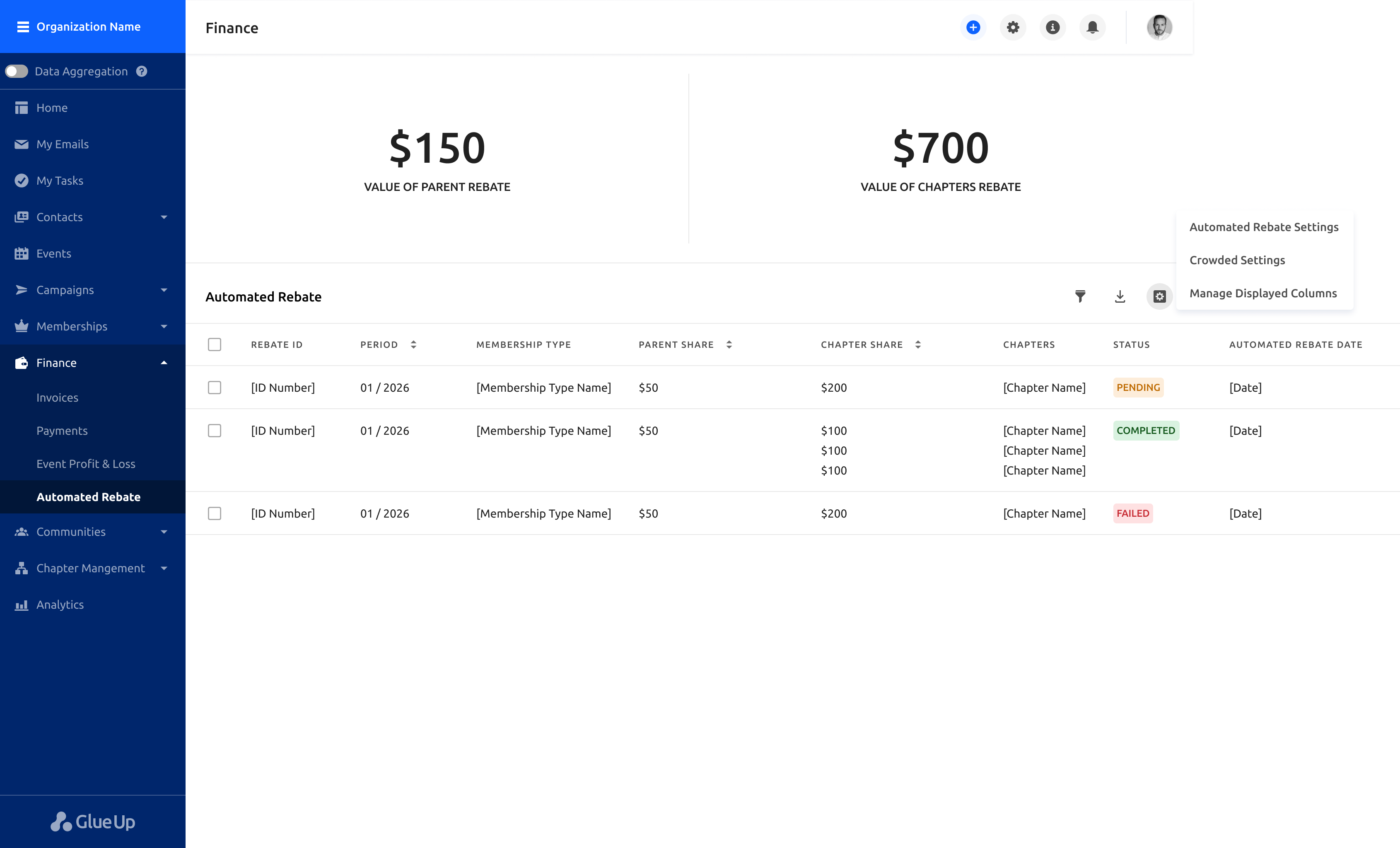This screenshot has width=1400, height=848.
Task: Expand the Campaigns submenu arrow
Action: click(164, 290)
